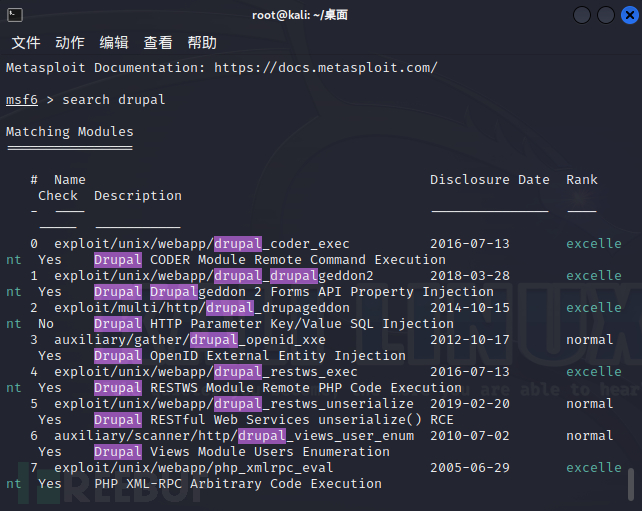The image size is (642, 511).
Task: Click the date 2019-02-20
Action: [x=470, y=403]
